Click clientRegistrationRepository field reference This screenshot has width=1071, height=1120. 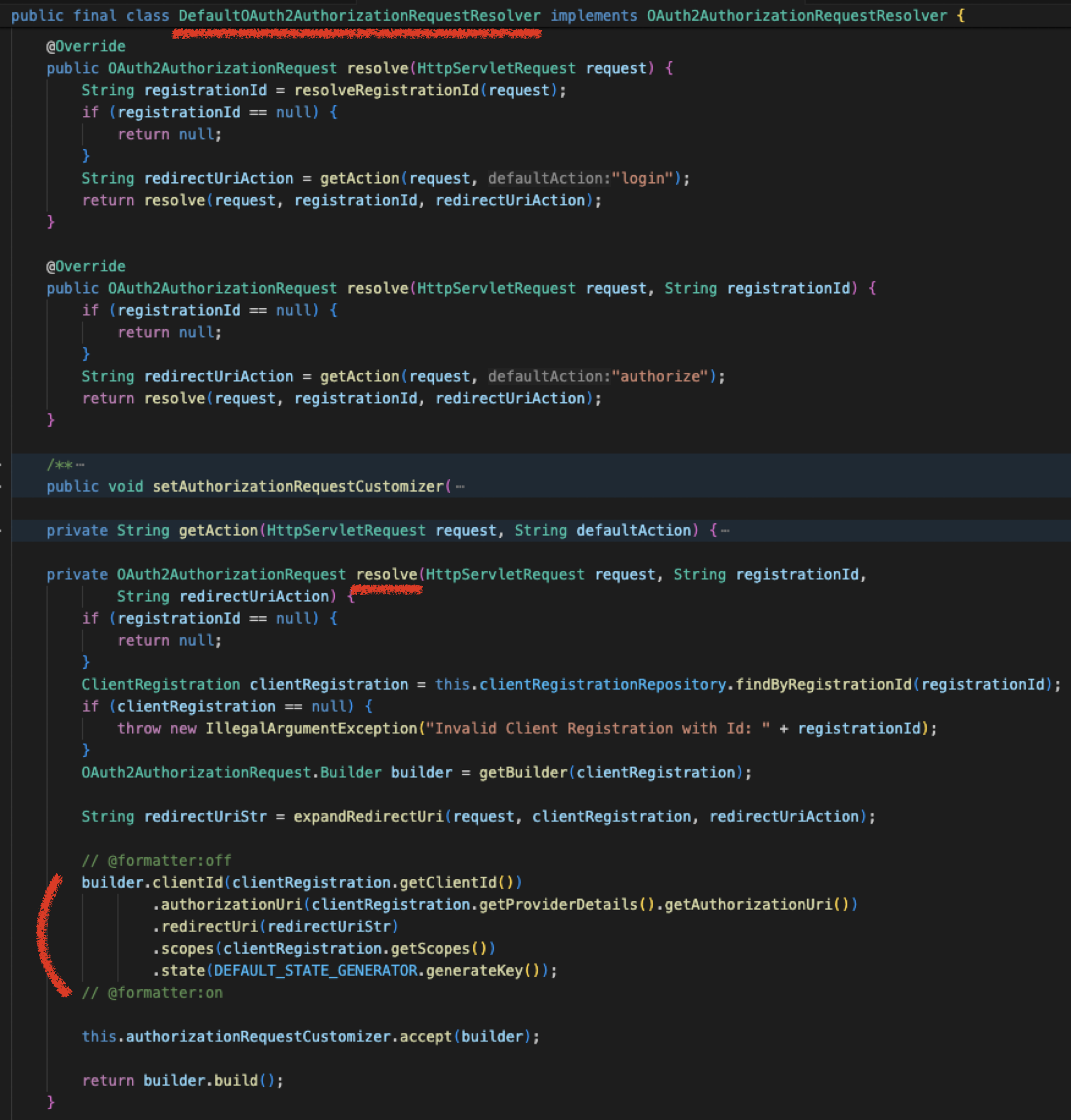(x=603, y=685)
